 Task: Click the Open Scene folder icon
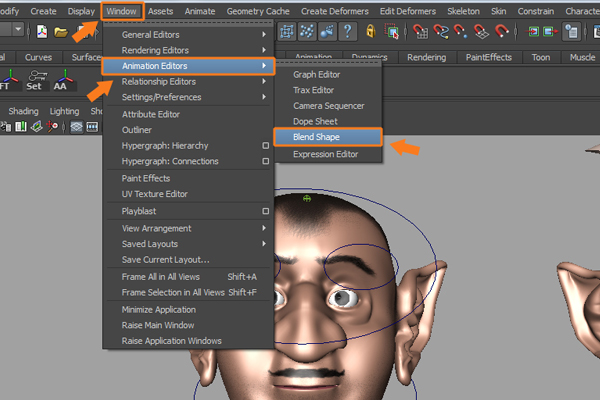pyautogui.click(x=61, y=32)
